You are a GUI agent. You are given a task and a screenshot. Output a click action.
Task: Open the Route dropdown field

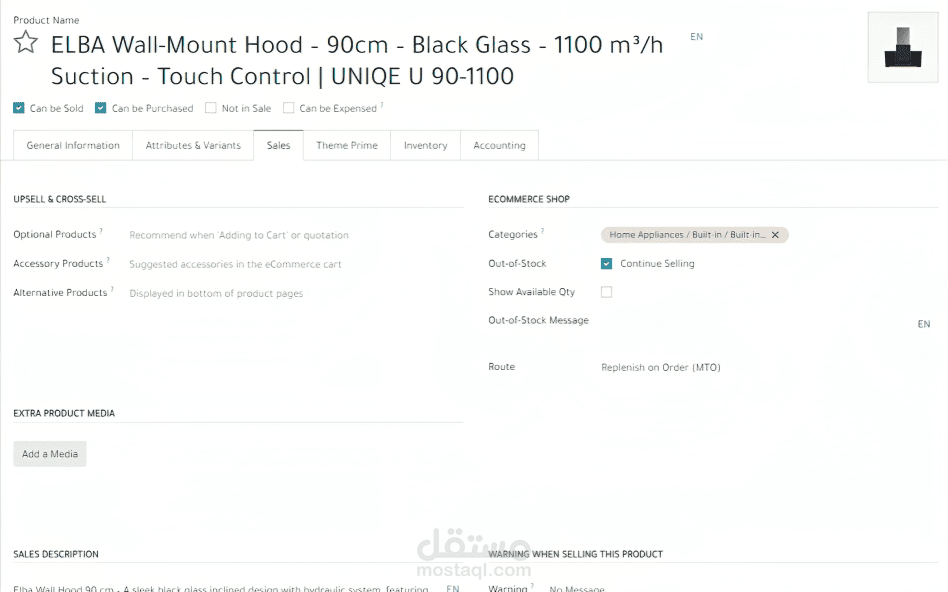[x=760, y=367]
